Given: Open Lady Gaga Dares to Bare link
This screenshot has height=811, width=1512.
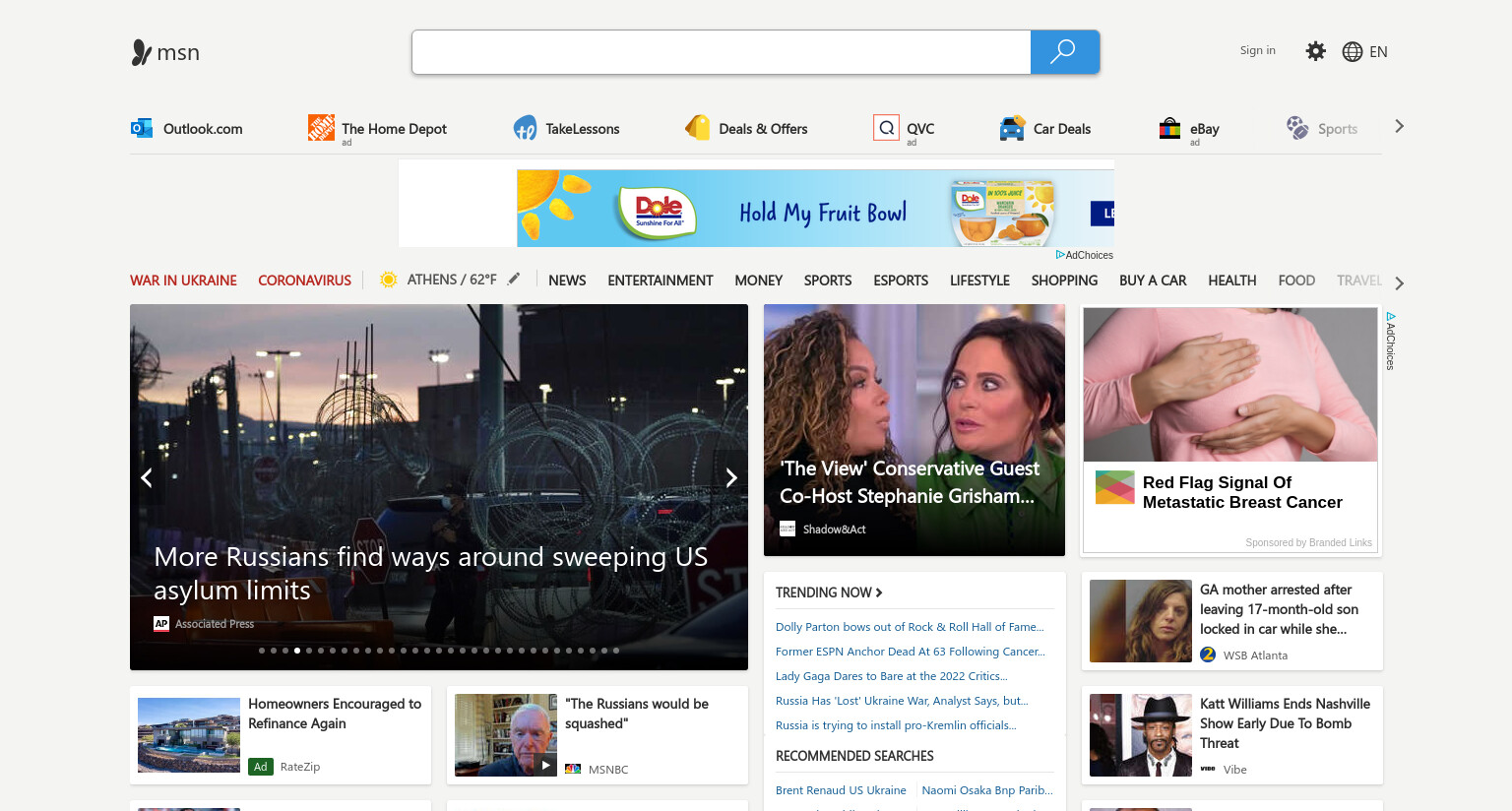Looking at the screenshot, I should 892,676.
